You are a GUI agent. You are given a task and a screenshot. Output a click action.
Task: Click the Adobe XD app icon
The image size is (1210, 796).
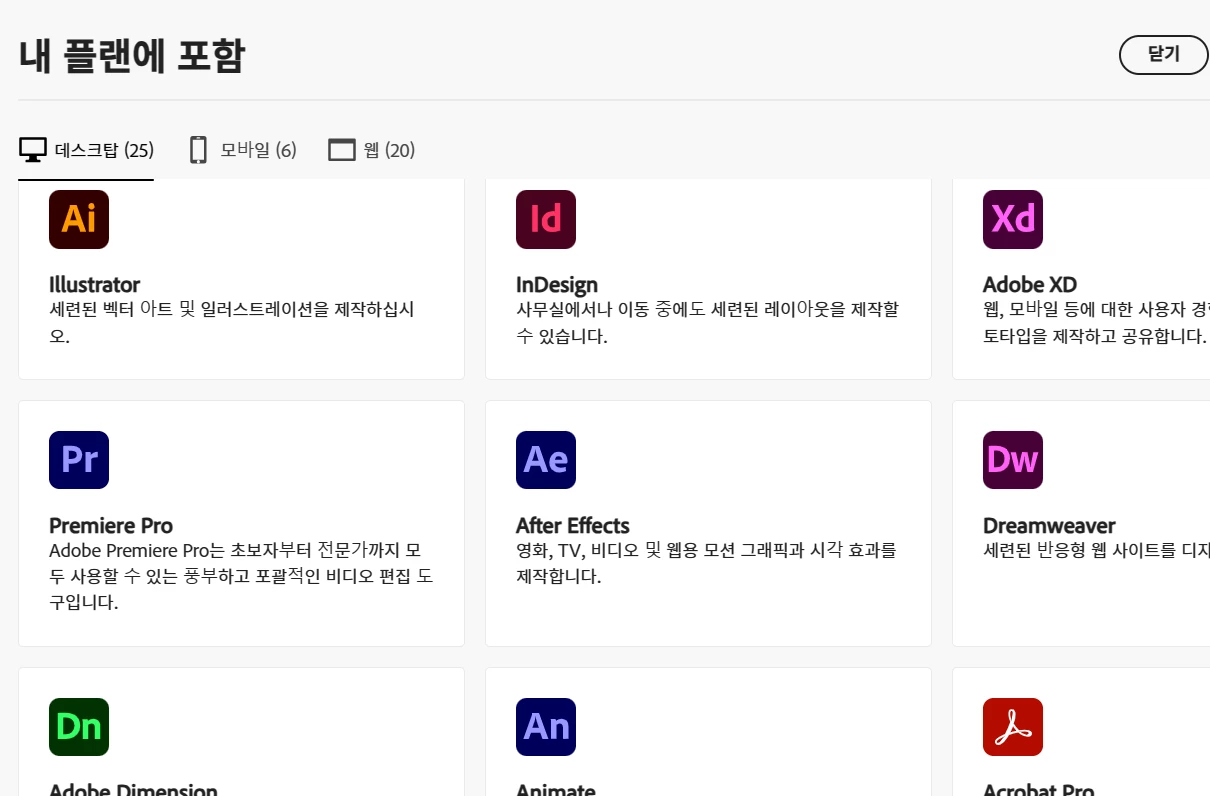(1013, 219)
